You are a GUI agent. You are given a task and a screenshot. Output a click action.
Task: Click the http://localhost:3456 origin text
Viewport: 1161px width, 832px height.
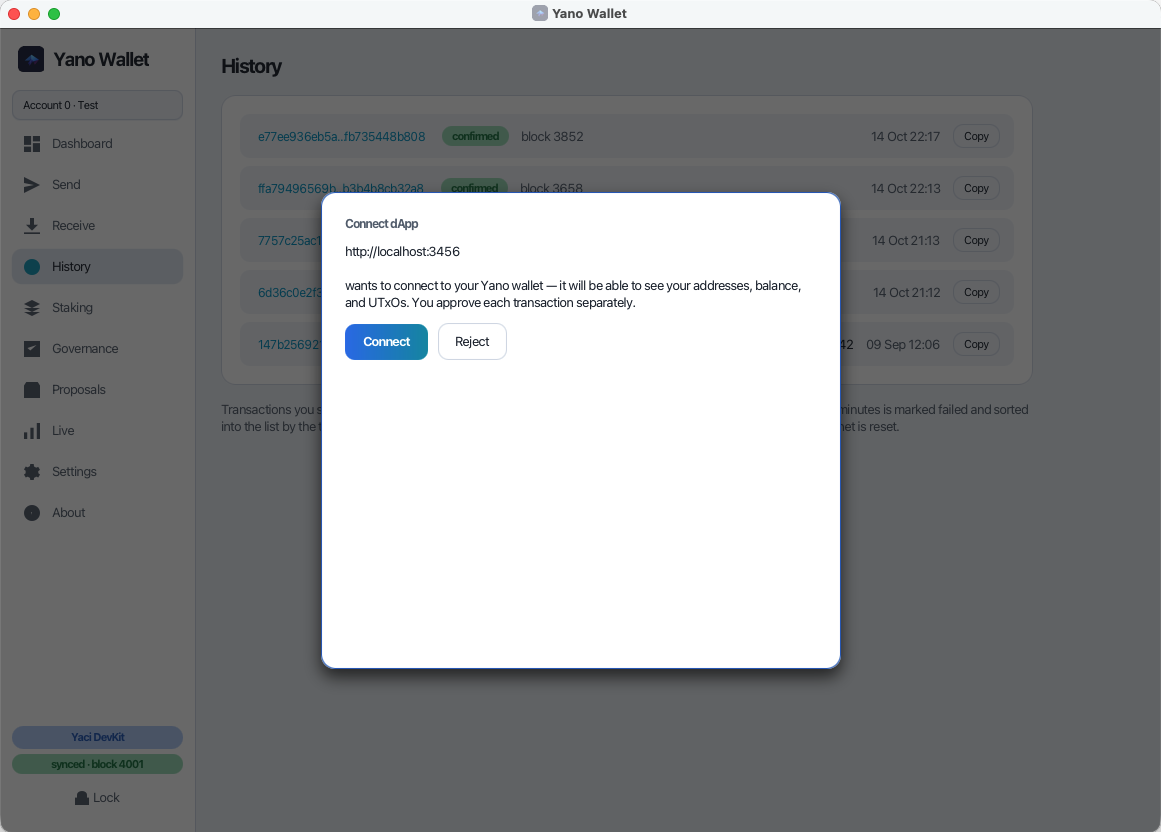point(402,252)
